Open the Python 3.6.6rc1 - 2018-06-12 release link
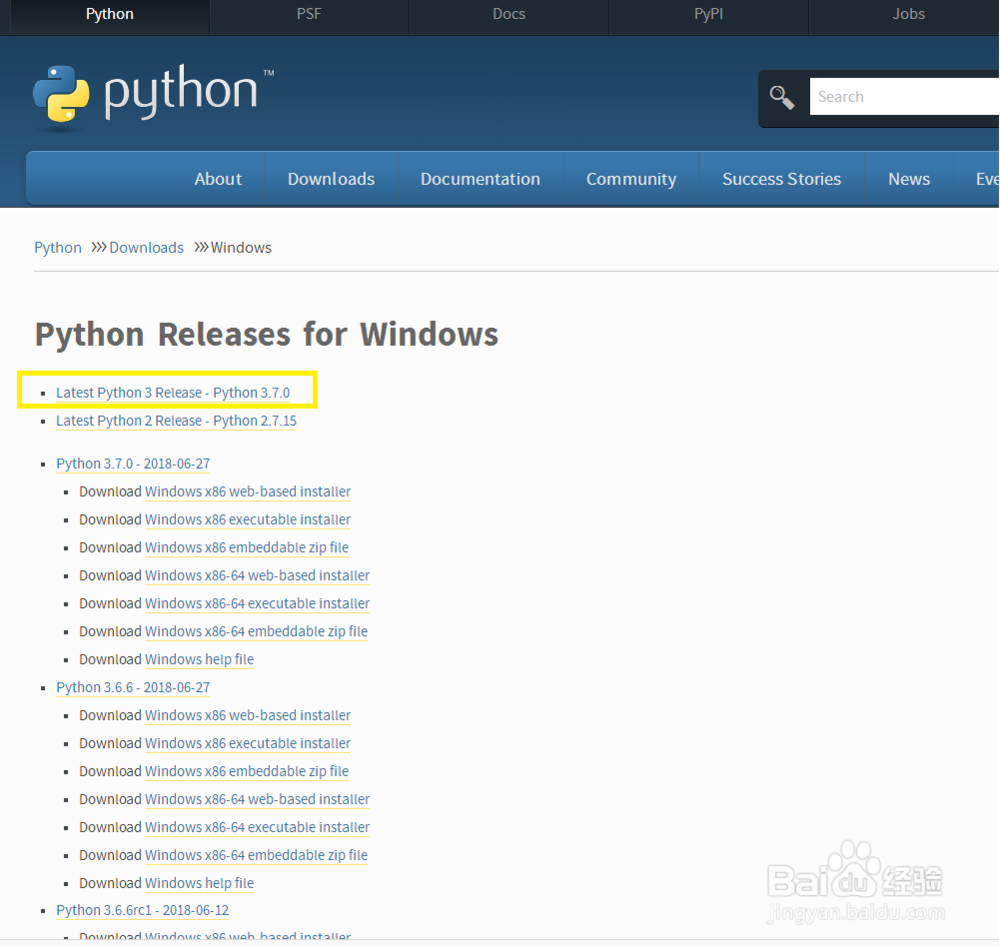1000x947 pixels. pos(142,910)
